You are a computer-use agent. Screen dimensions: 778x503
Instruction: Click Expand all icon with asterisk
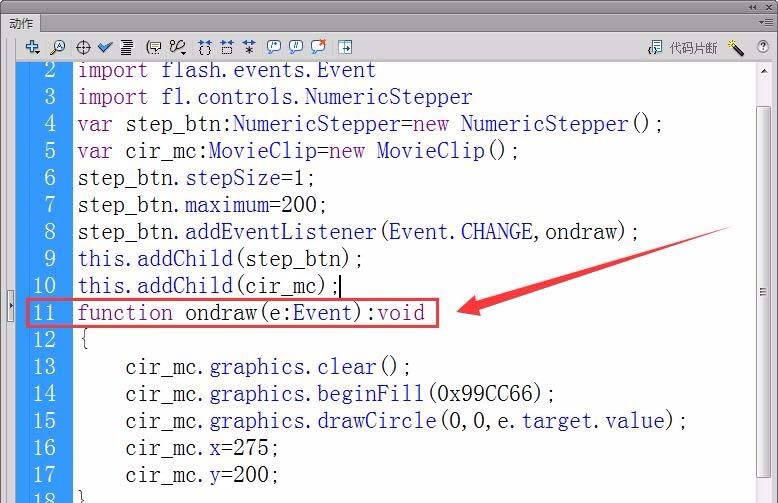coord(249,47)
